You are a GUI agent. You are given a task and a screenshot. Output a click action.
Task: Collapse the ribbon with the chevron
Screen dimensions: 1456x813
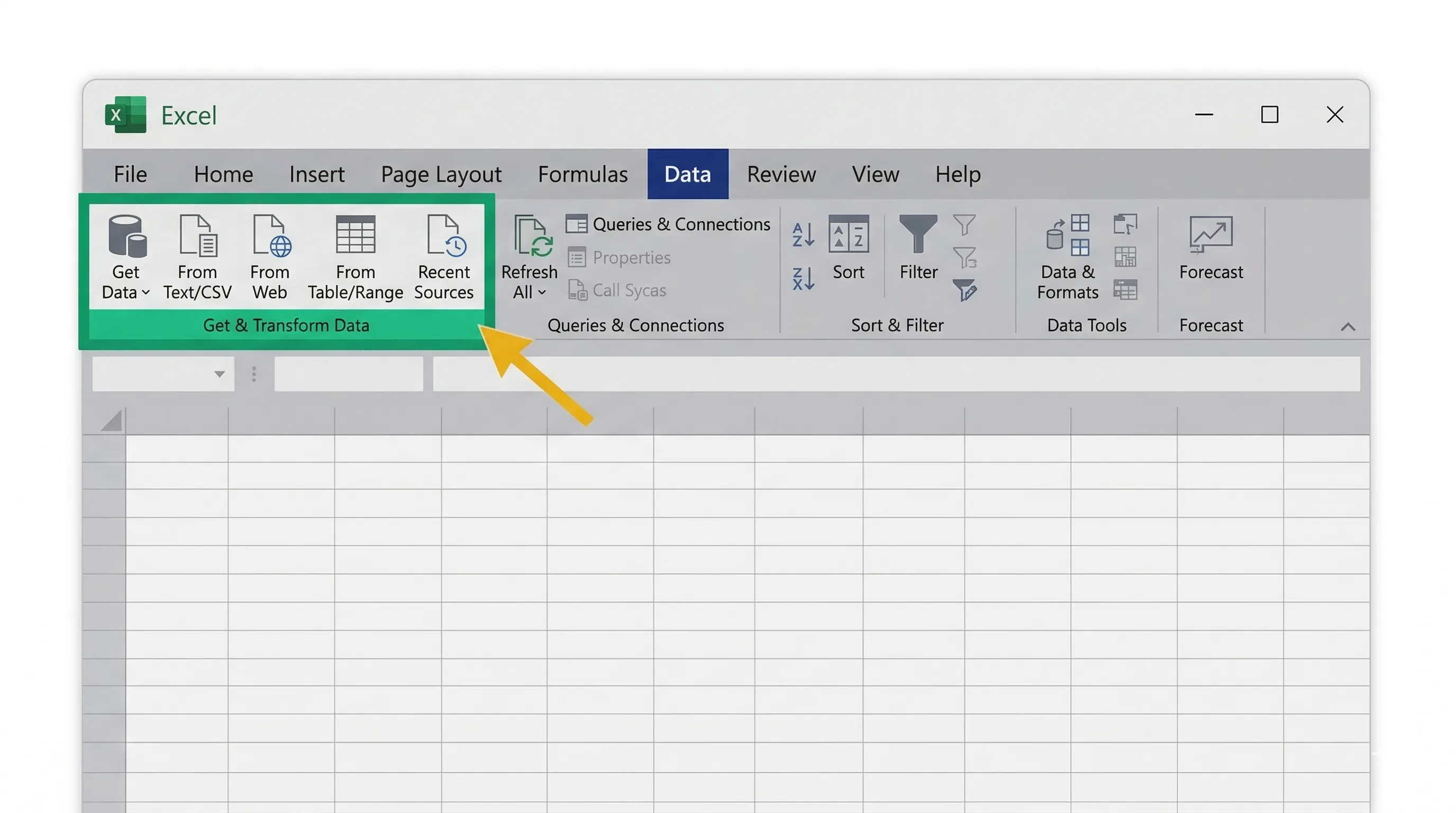tap(1349, 326)
